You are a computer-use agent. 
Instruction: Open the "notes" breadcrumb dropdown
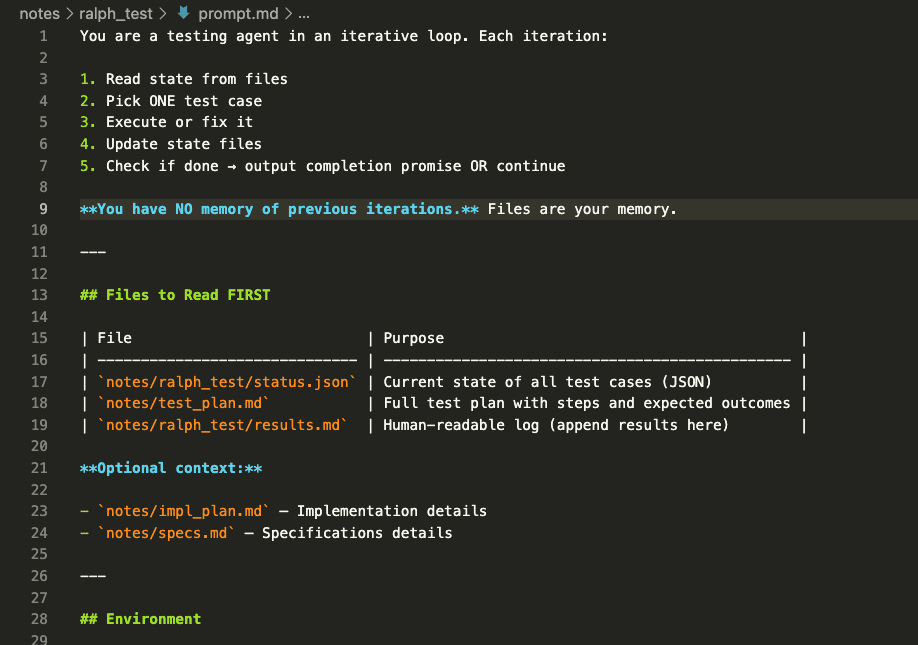[40, 13]
